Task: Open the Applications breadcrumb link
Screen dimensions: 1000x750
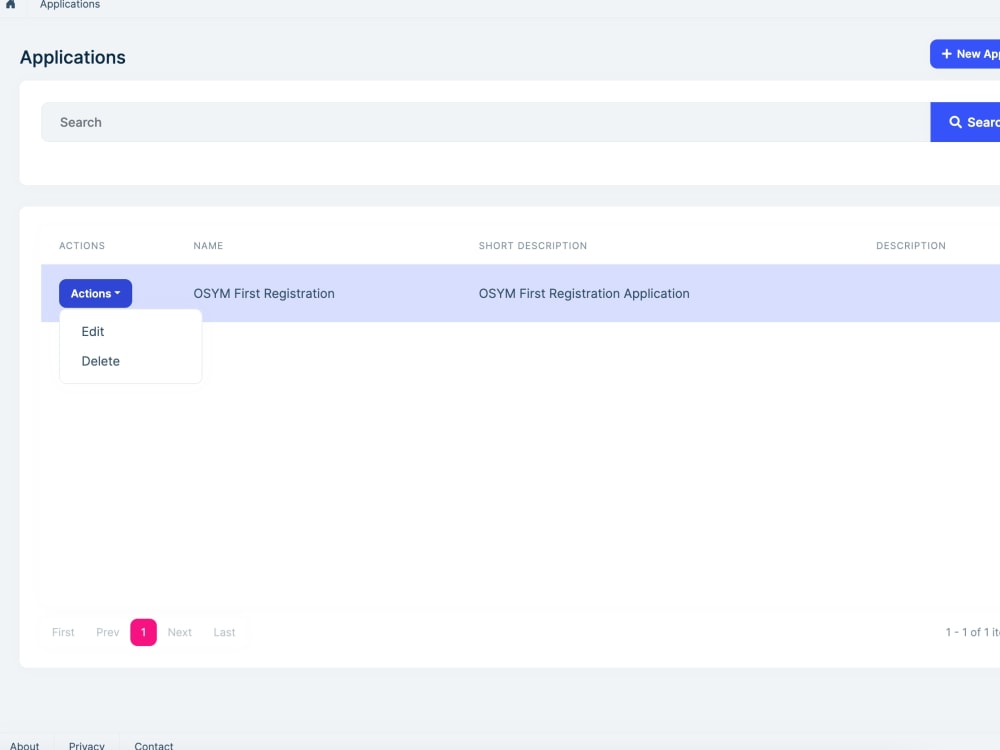Action: point(70,4)
